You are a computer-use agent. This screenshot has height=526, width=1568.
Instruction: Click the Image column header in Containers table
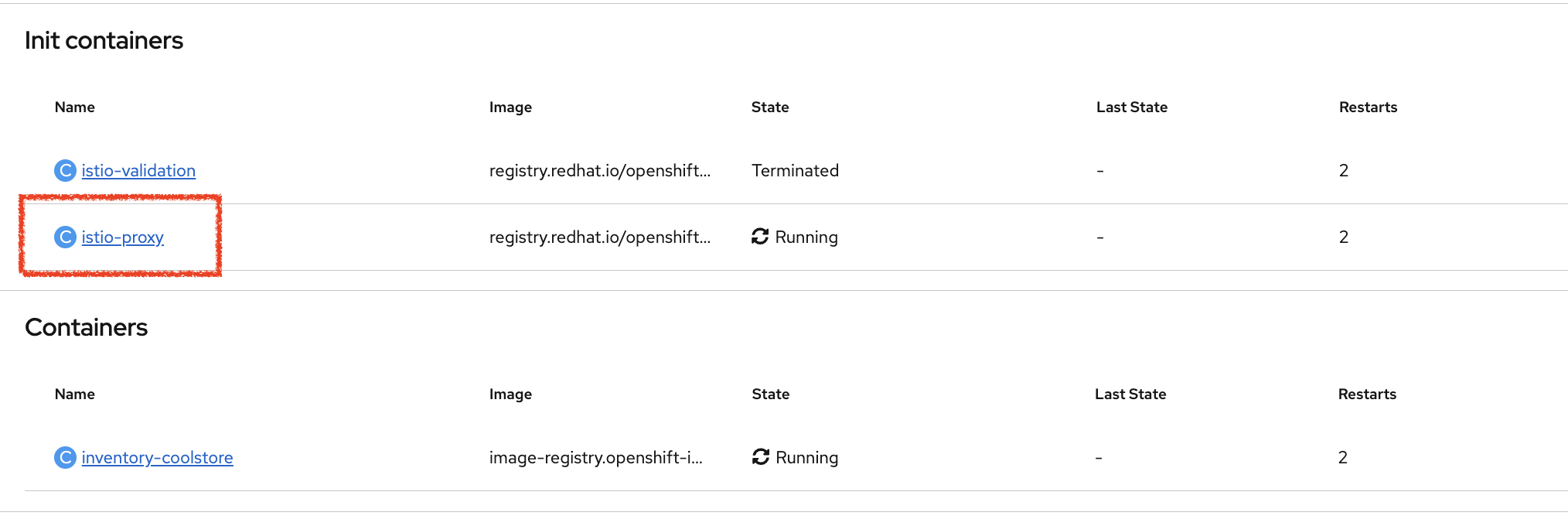510,394
